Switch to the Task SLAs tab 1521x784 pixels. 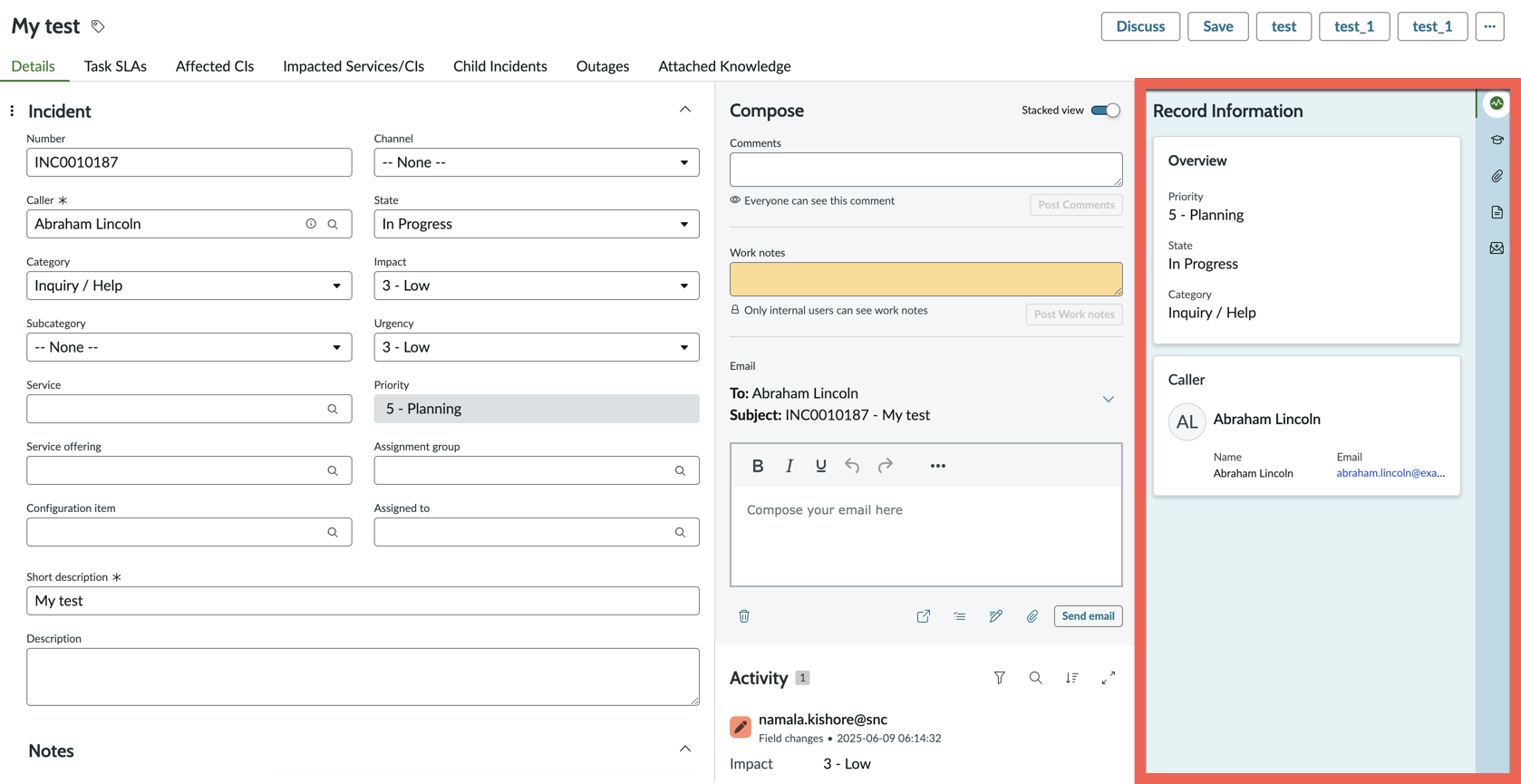[115, 66]
